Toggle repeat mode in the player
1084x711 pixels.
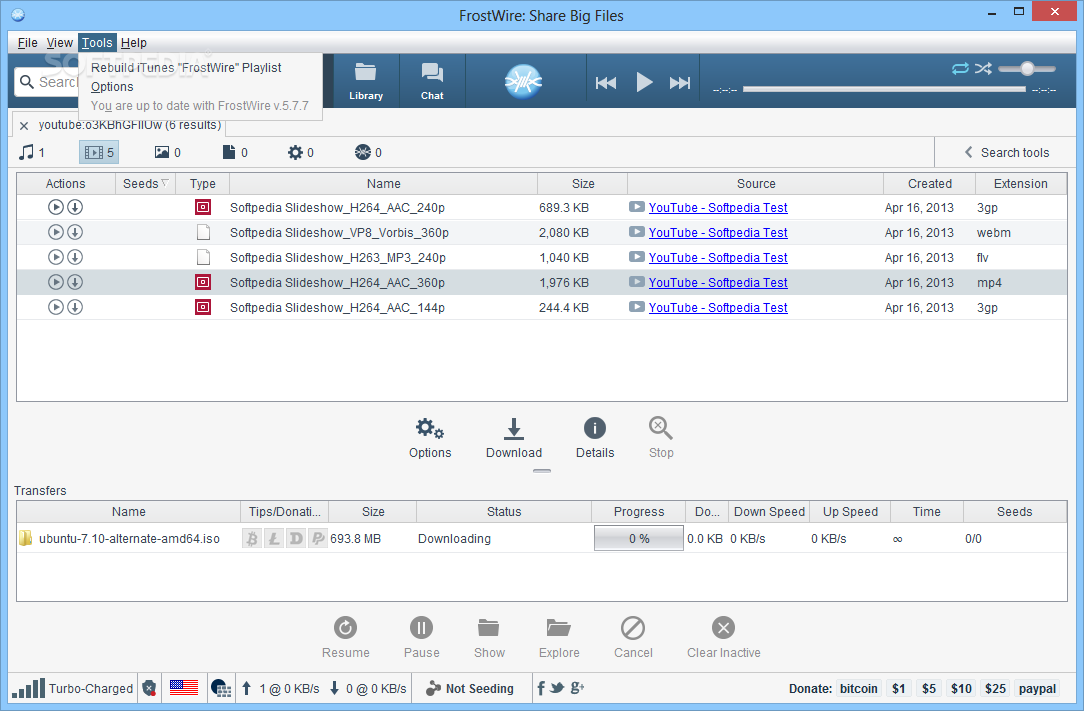(960, 68)
